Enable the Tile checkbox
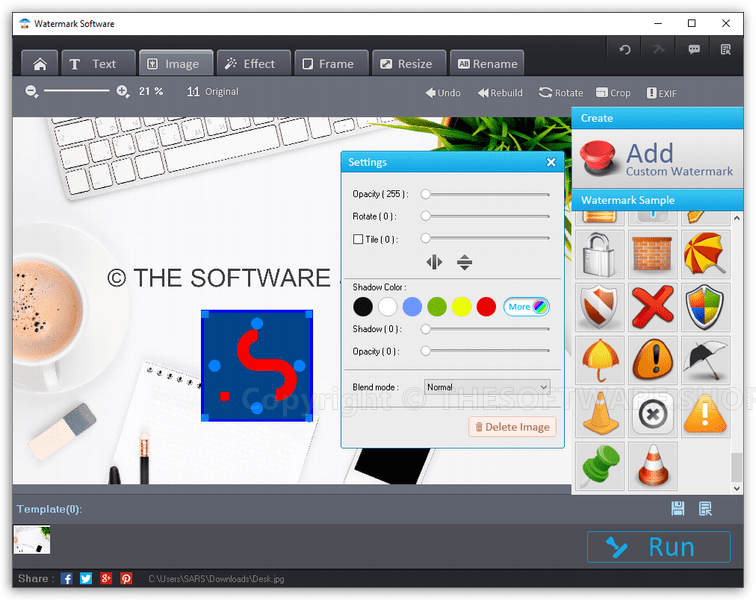 click(358, 239)
